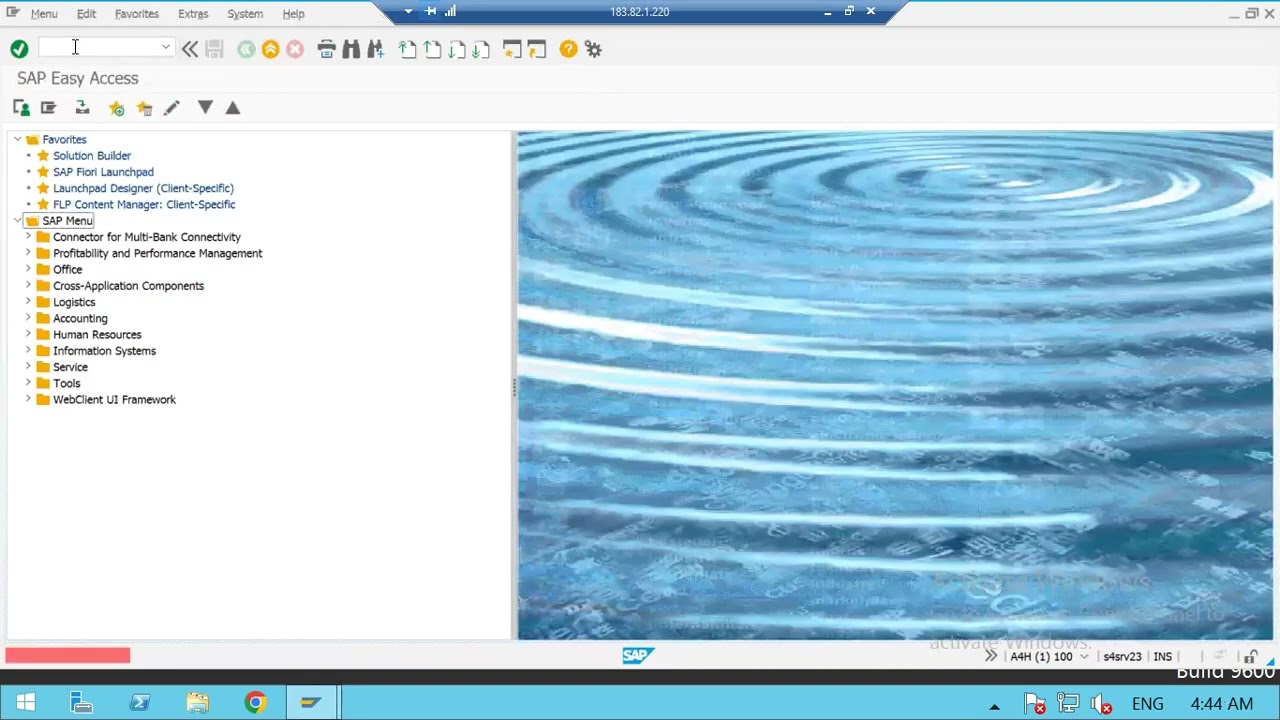This screenshot has height=720, width=1280.
Task: Click the red Cancel icon
Action: (x=295, y=49)
